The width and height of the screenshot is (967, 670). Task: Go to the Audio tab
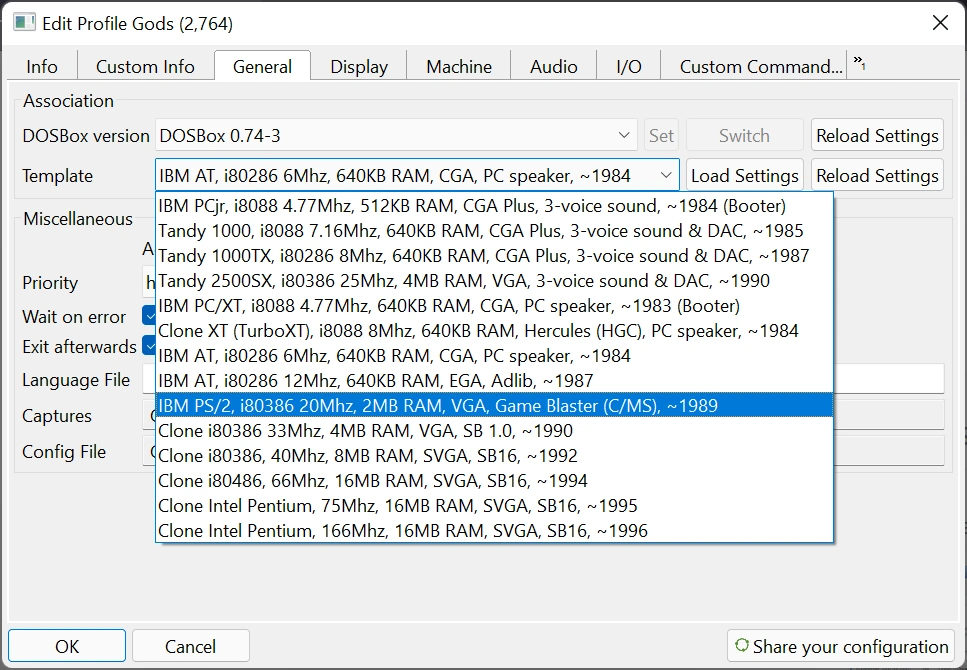click(554, 67)
